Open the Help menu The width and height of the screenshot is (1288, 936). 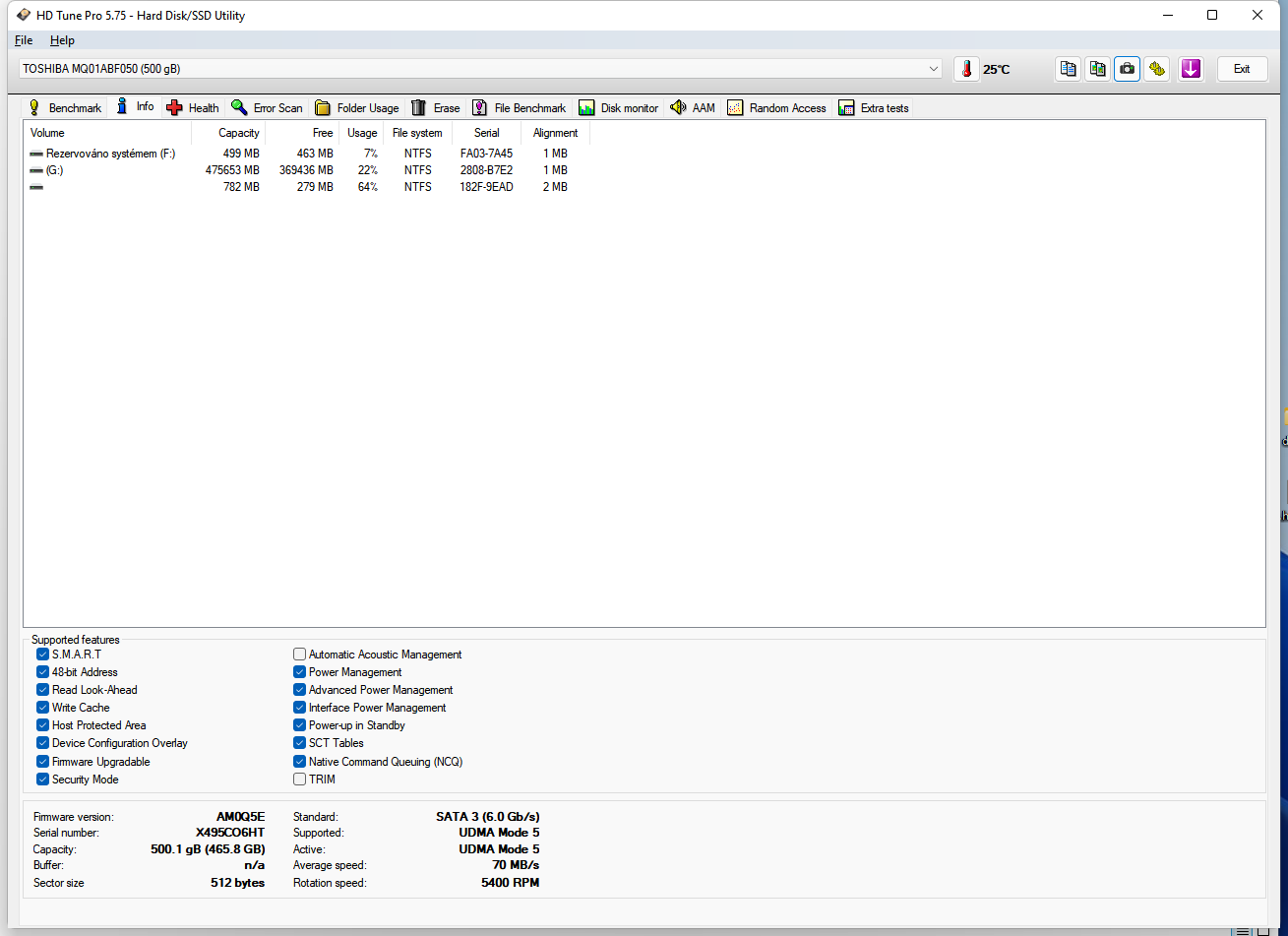point(62,40)
